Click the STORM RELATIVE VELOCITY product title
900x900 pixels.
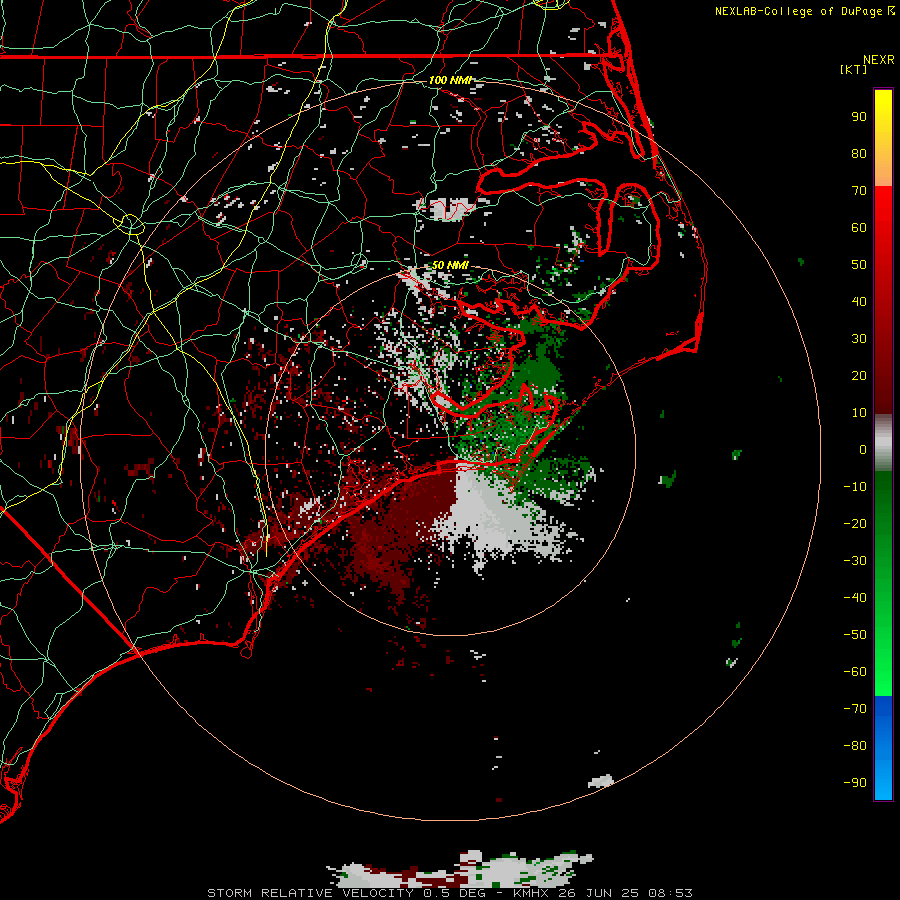tap(309, 893)
